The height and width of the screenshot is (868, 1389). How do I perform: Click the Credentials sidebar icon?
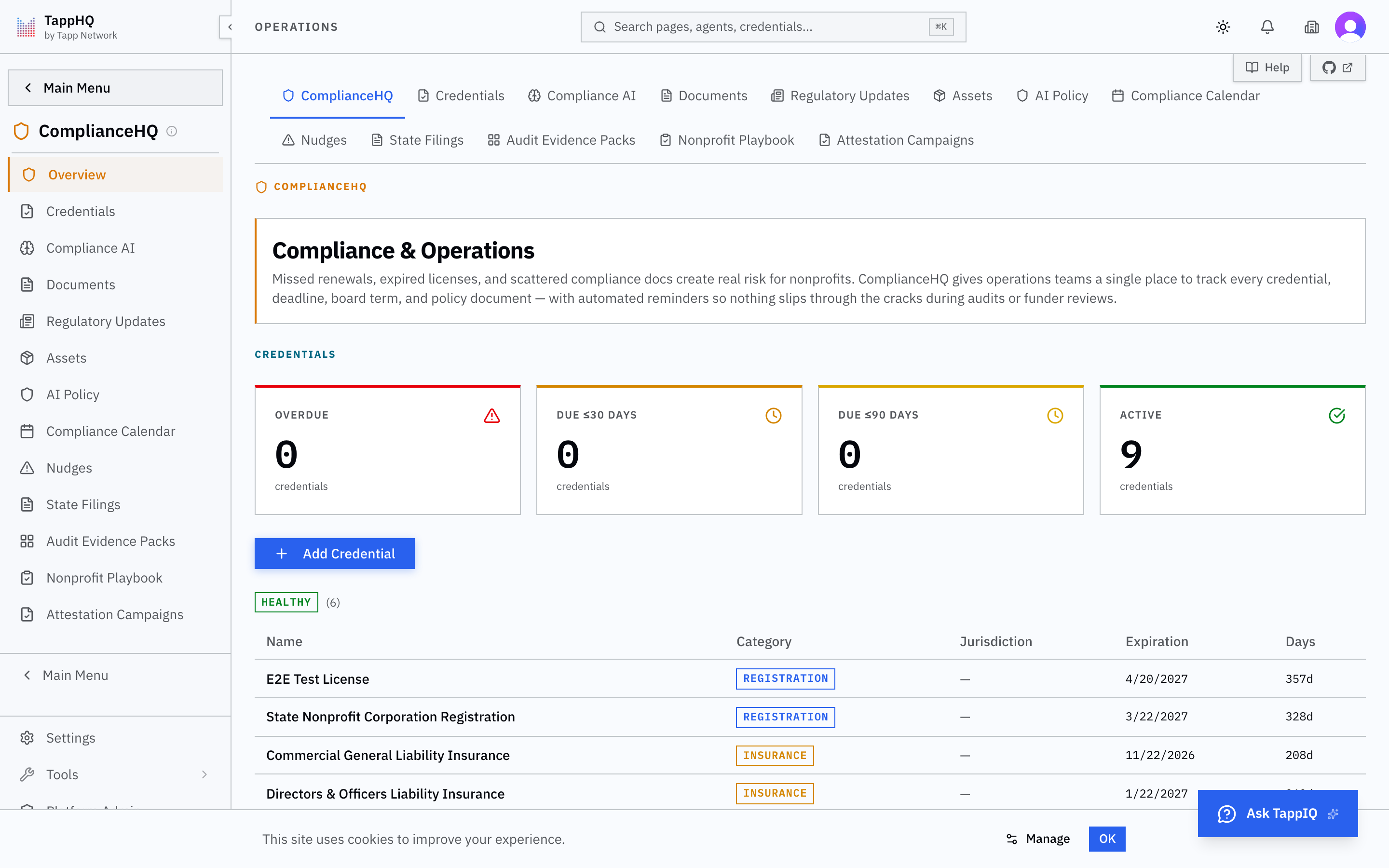(x=27, y=211)
